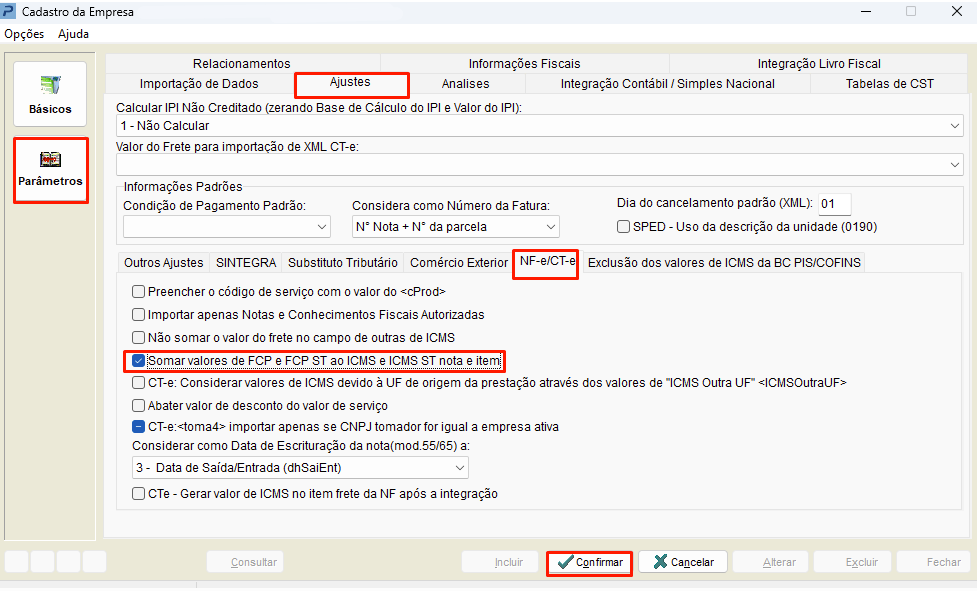Open the Data de Escrituração dropdown
This screenshot has height=591, width=977.
point(300,468)
